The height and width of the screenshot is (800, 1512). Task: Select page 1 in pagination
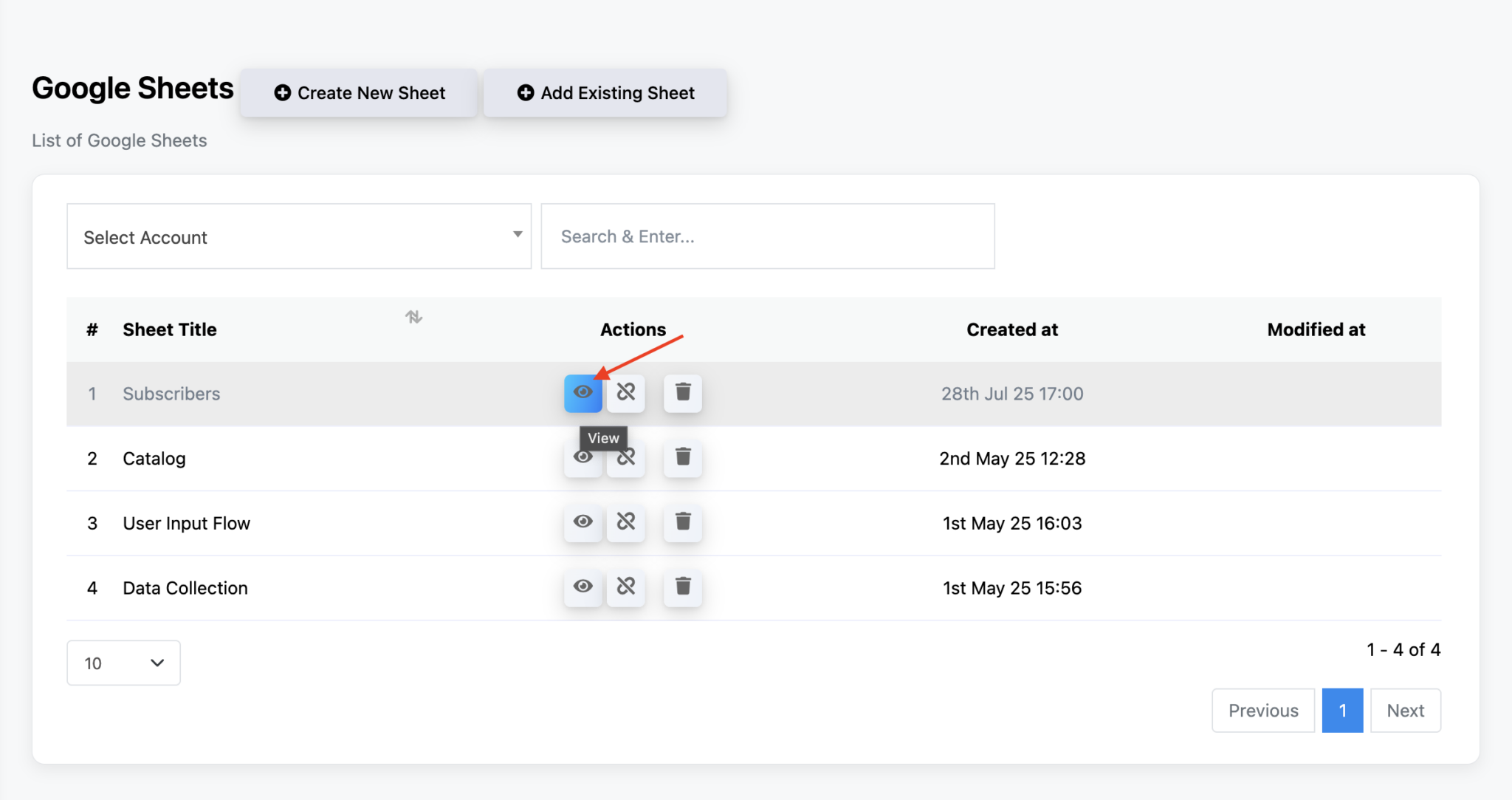[x=1342, y=711]
